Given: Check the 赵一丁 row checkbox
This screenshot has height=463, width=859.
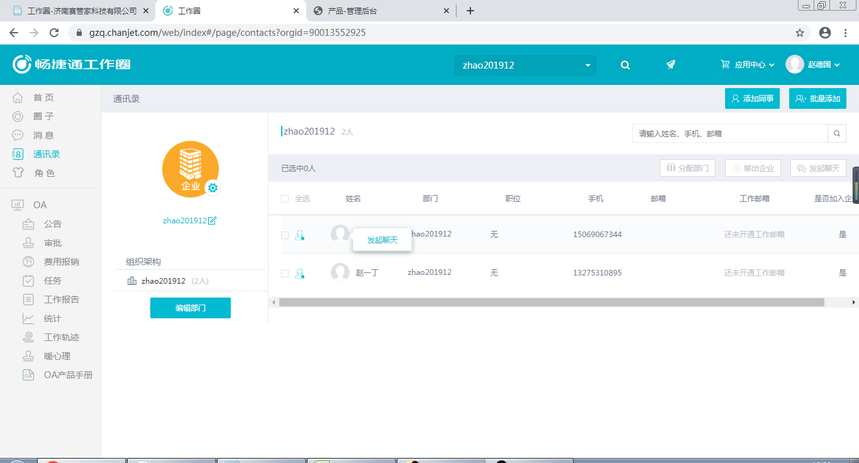Looking at the screenshot, I should (x=285, y=273).
